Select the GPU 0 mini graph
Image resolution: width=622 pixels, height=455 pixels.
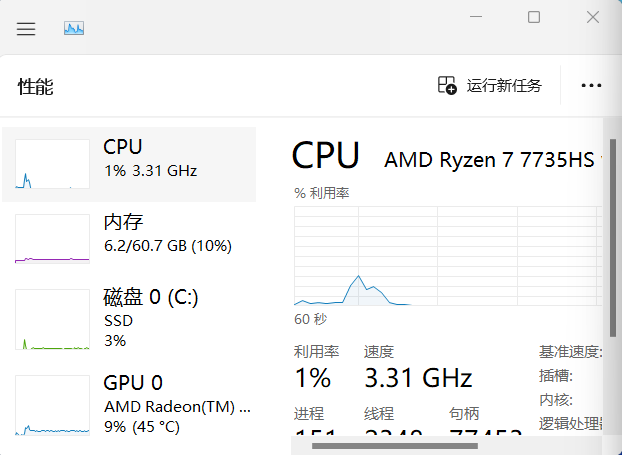tap(52, 405)
